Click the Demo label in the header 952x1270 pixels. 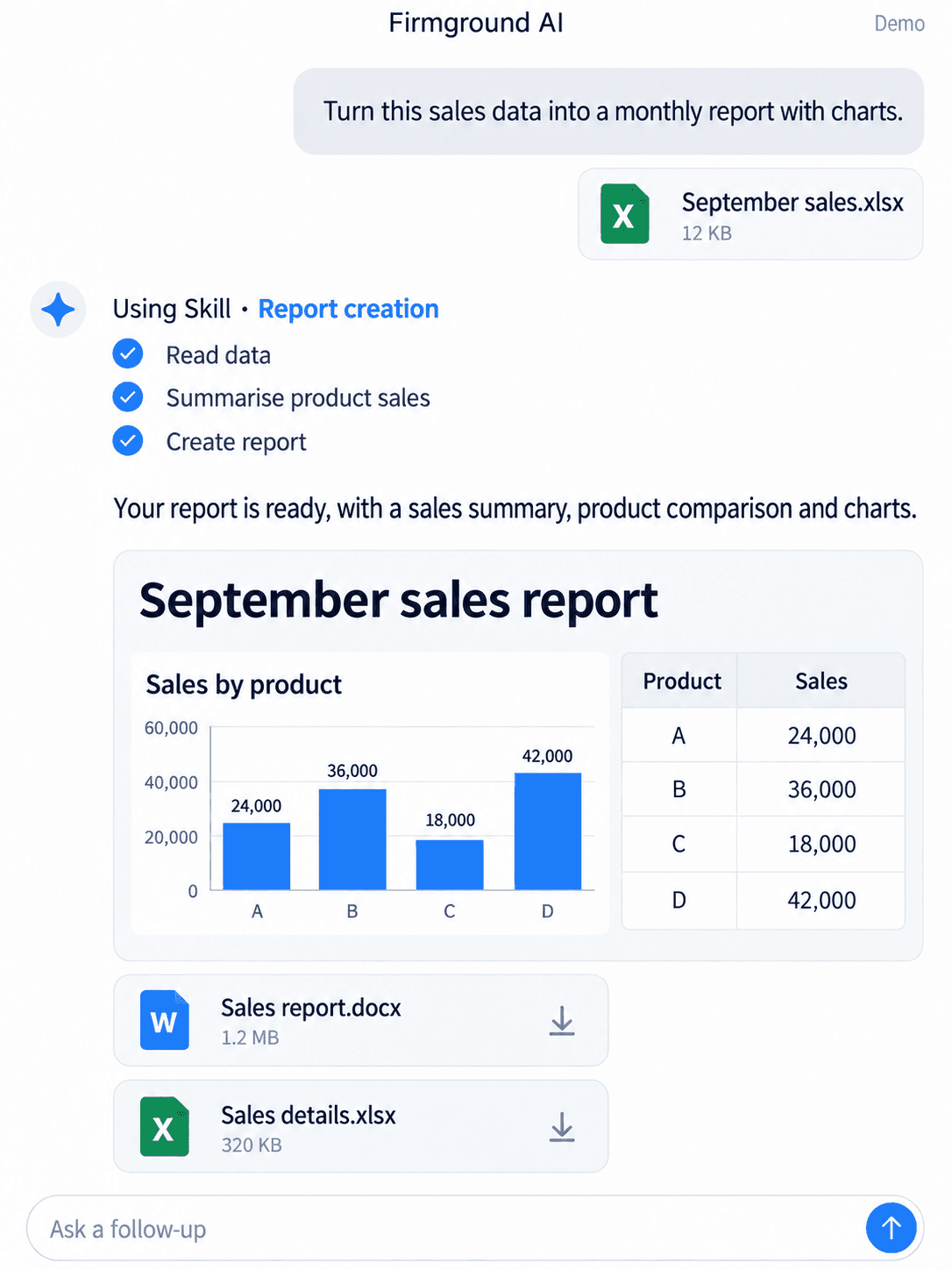click(x=899, y=24)
